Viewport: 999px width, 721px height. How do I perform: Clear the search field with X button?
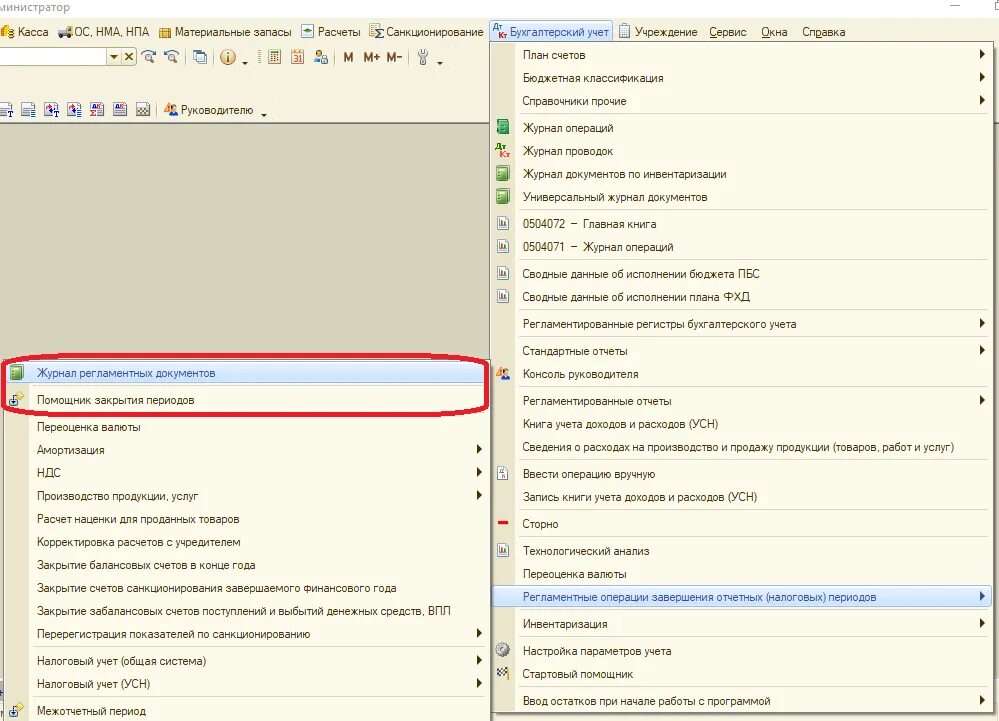[x=129, y=57]
